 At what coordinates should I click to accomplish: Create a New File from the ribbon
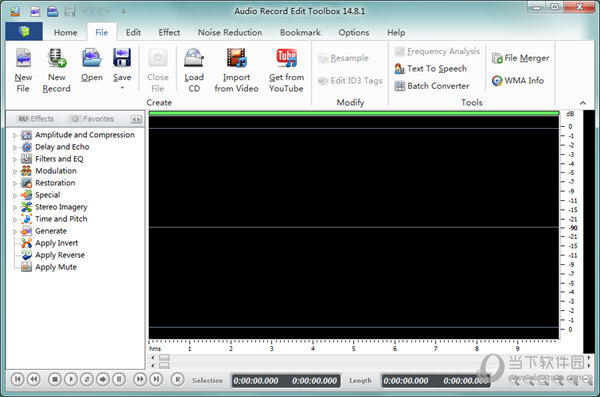click(23, 70)
